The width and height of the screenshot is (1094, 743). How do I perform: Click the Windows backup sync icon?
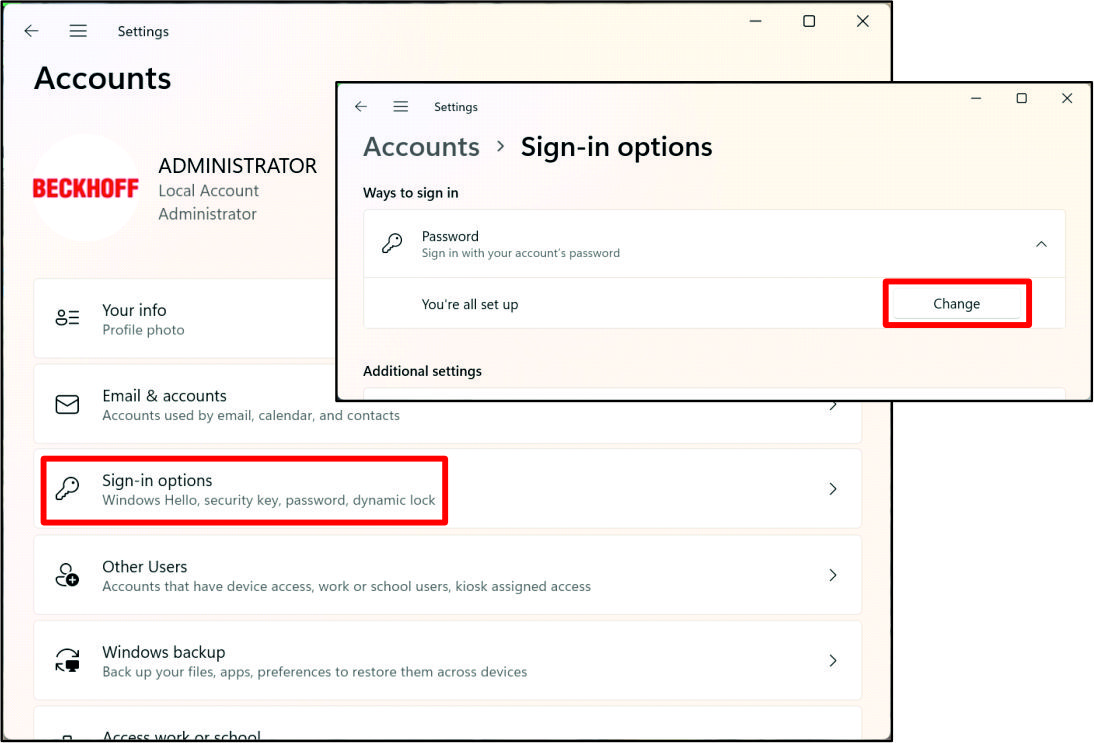coord(67,660)
